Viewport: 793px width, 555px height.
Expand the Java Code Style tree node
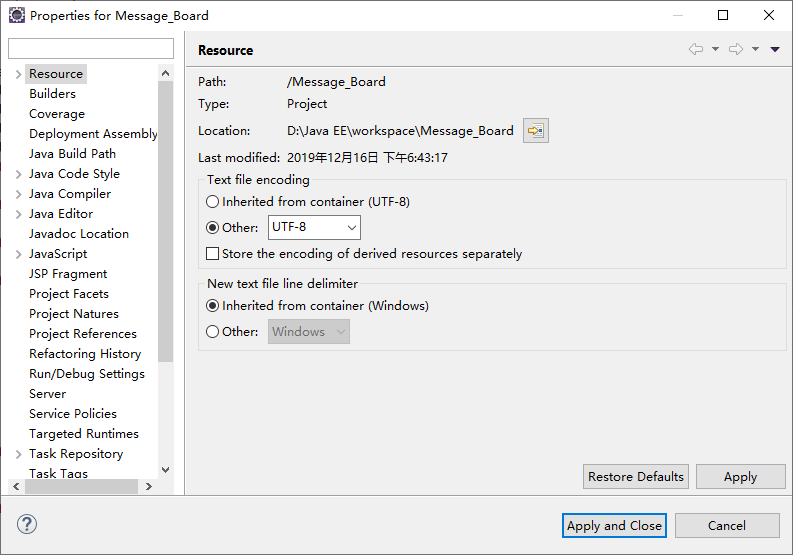18,174
